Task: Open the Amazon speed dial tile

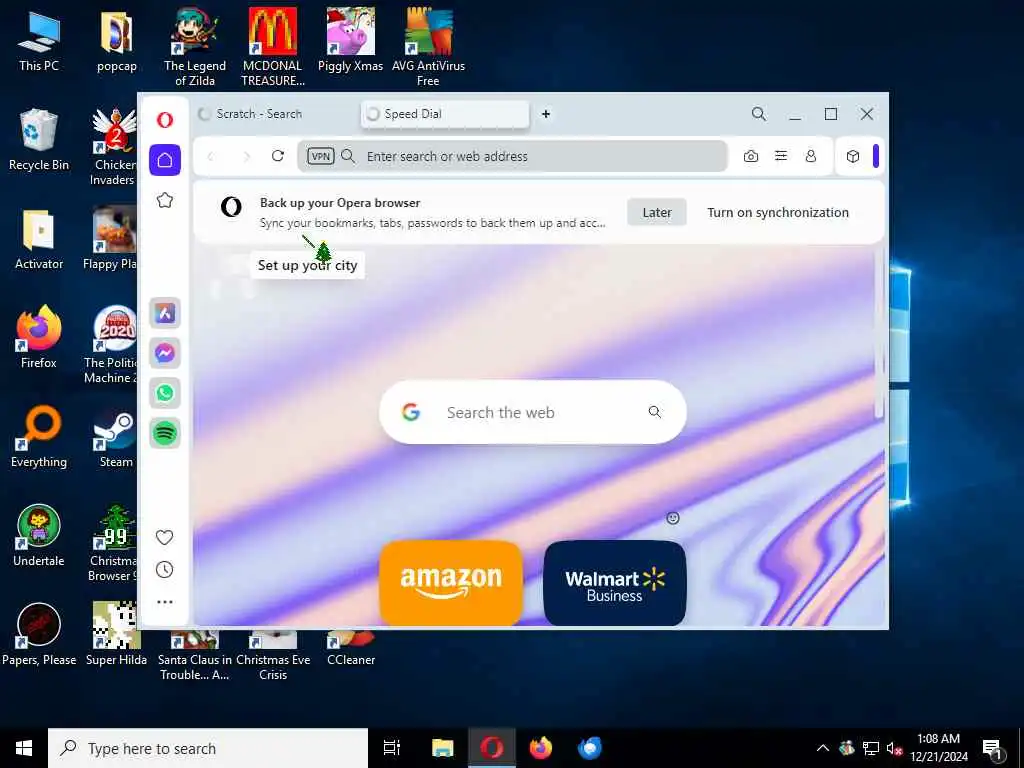Action: point(451,583)
